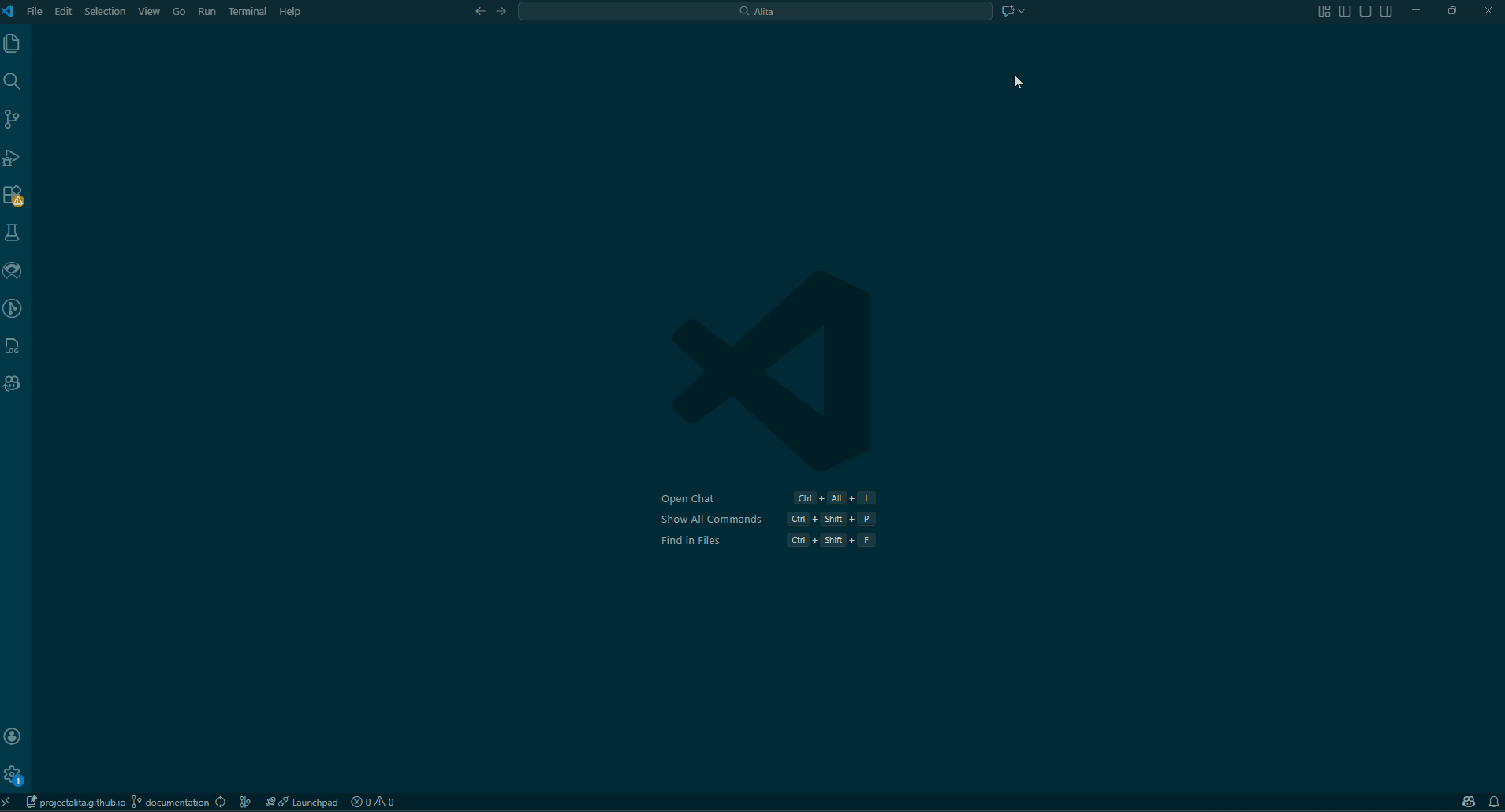Open the Help menu
Screen dimensions: 1505x812
[x=289, y=11]
